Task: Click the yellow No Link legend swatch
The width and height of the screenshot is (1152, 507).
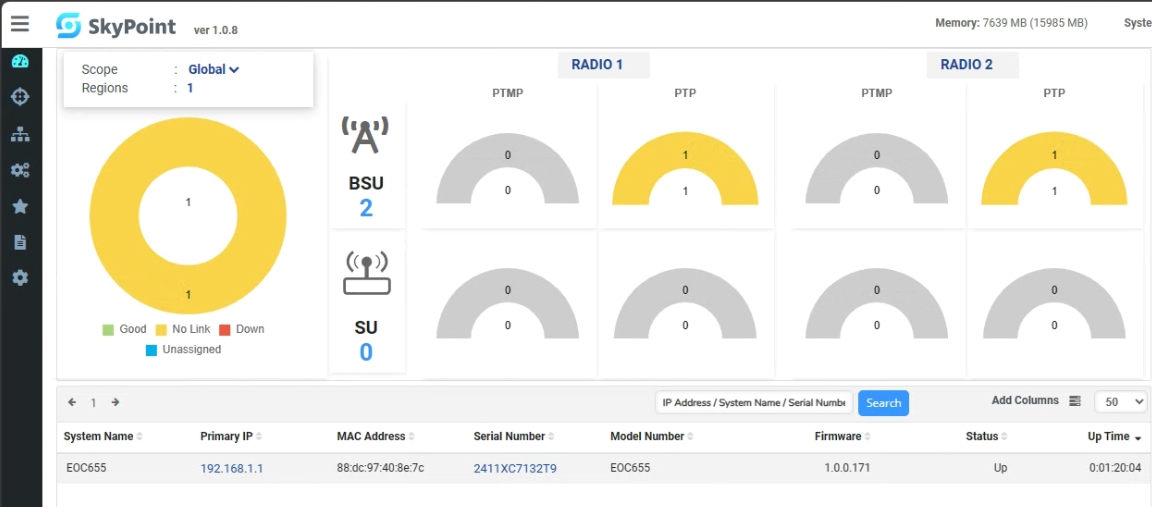Action: [160, 329]
